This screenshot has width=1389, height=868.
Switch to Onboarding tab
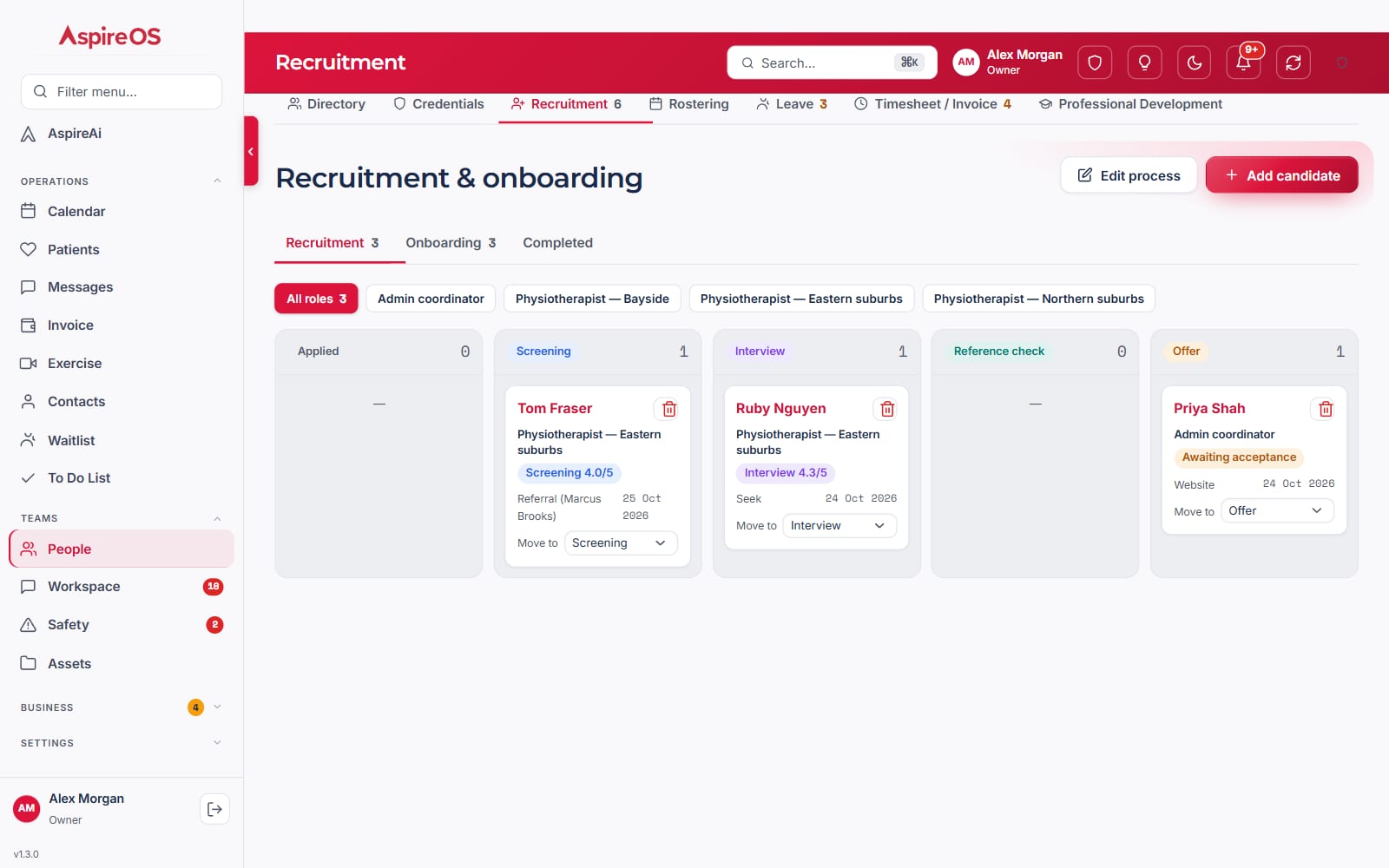[x=451, y=243]
